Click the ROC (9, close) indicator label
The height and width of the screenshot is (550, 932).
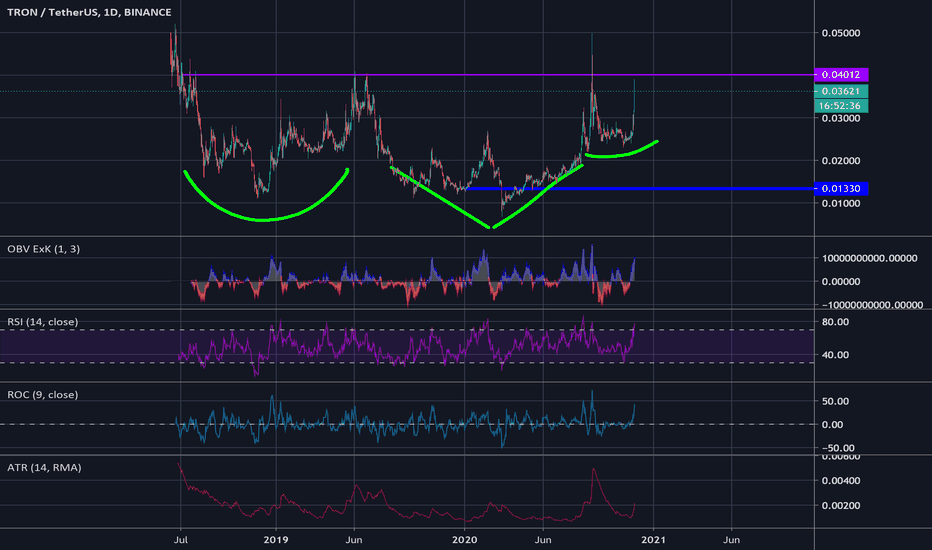[43, 395]
